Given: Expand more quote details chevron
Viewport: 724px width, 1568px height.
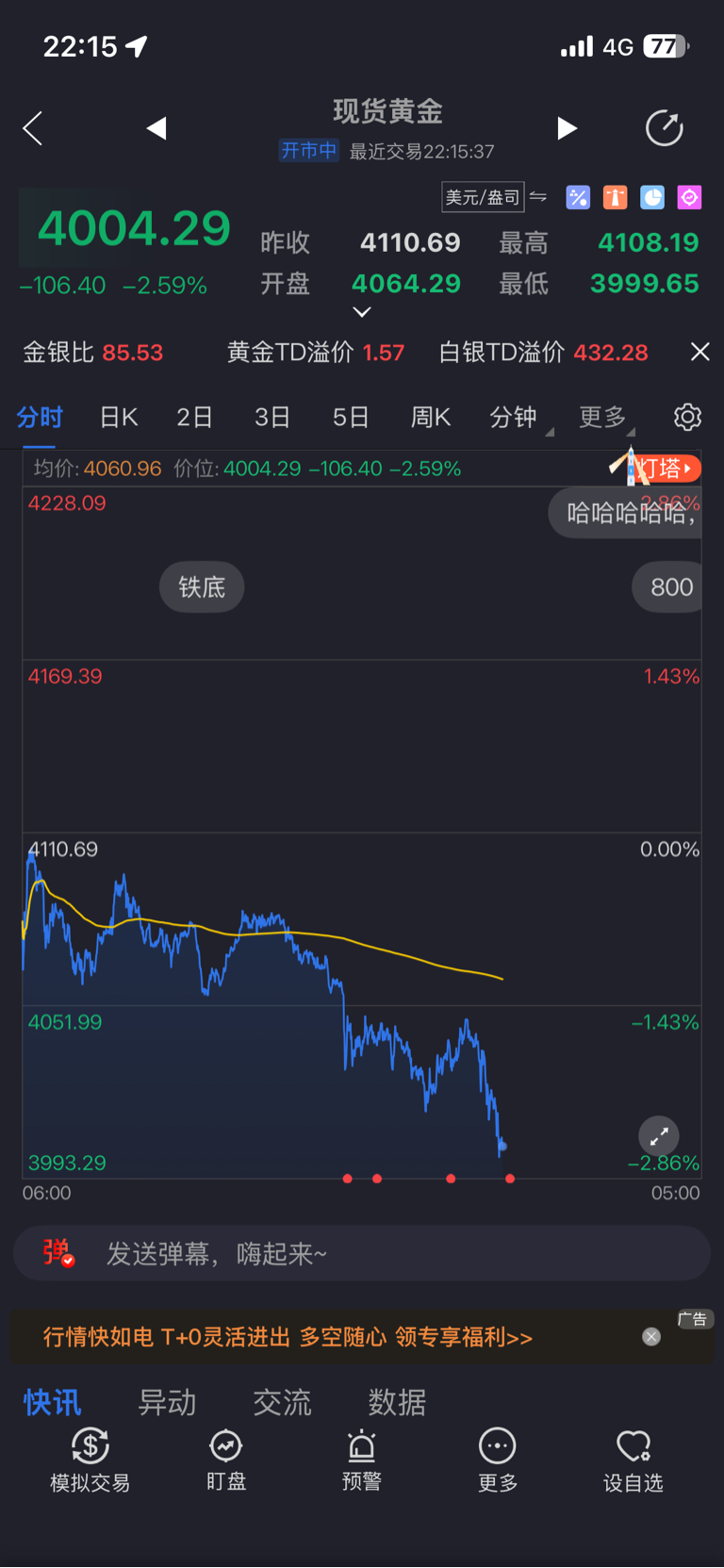Looking at the screenshot, I should point(361,312).
